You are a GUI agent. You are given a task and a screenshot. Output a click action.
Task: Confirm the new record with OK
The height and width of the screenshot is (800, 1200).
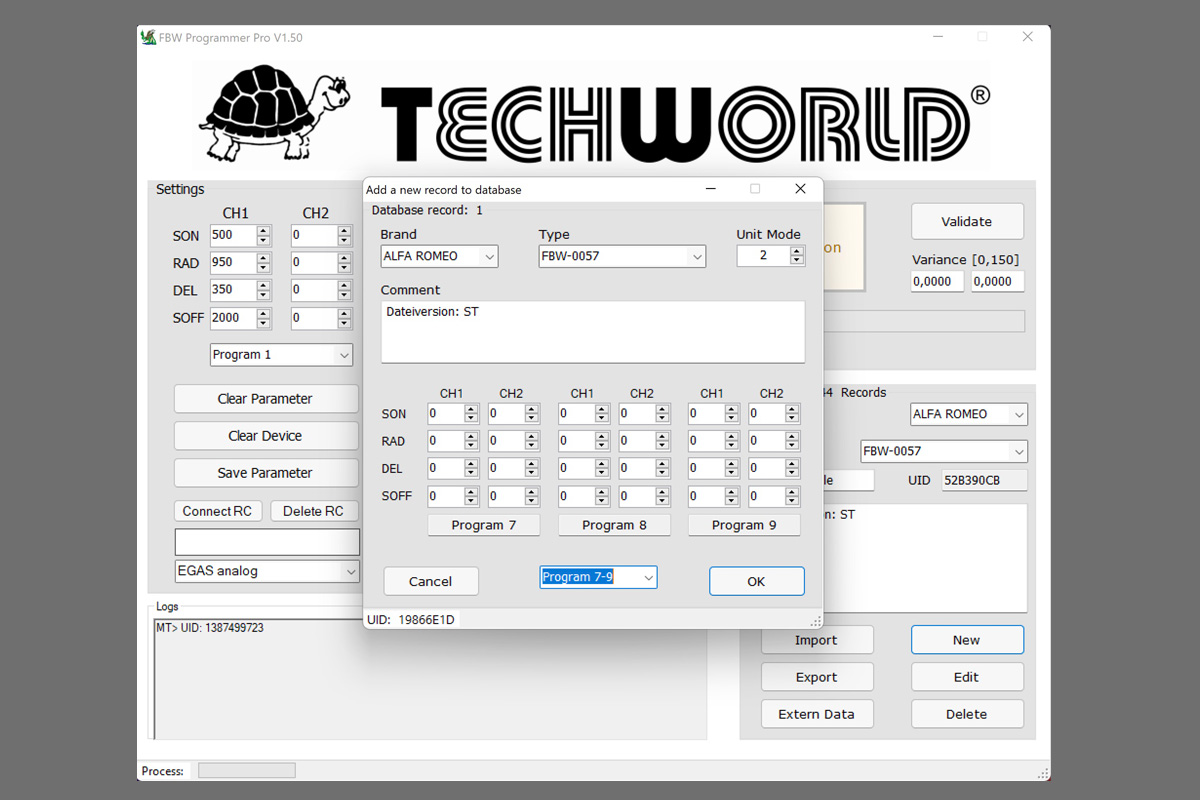pos(756,581)
